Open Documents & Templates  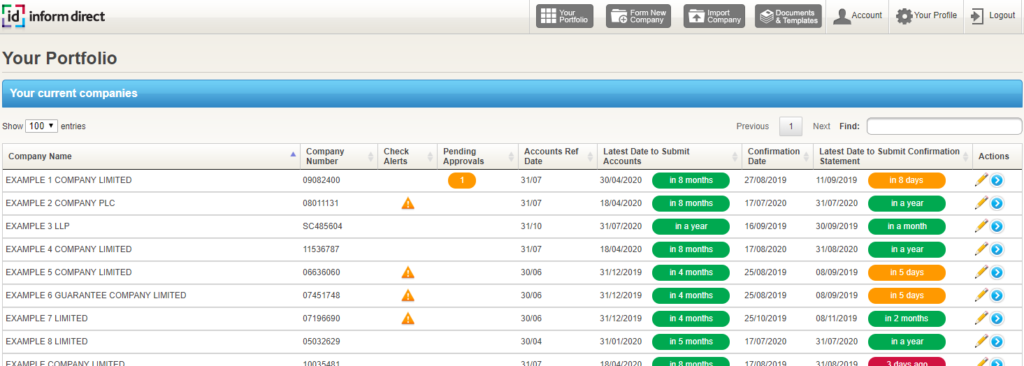tap(788, 16)
